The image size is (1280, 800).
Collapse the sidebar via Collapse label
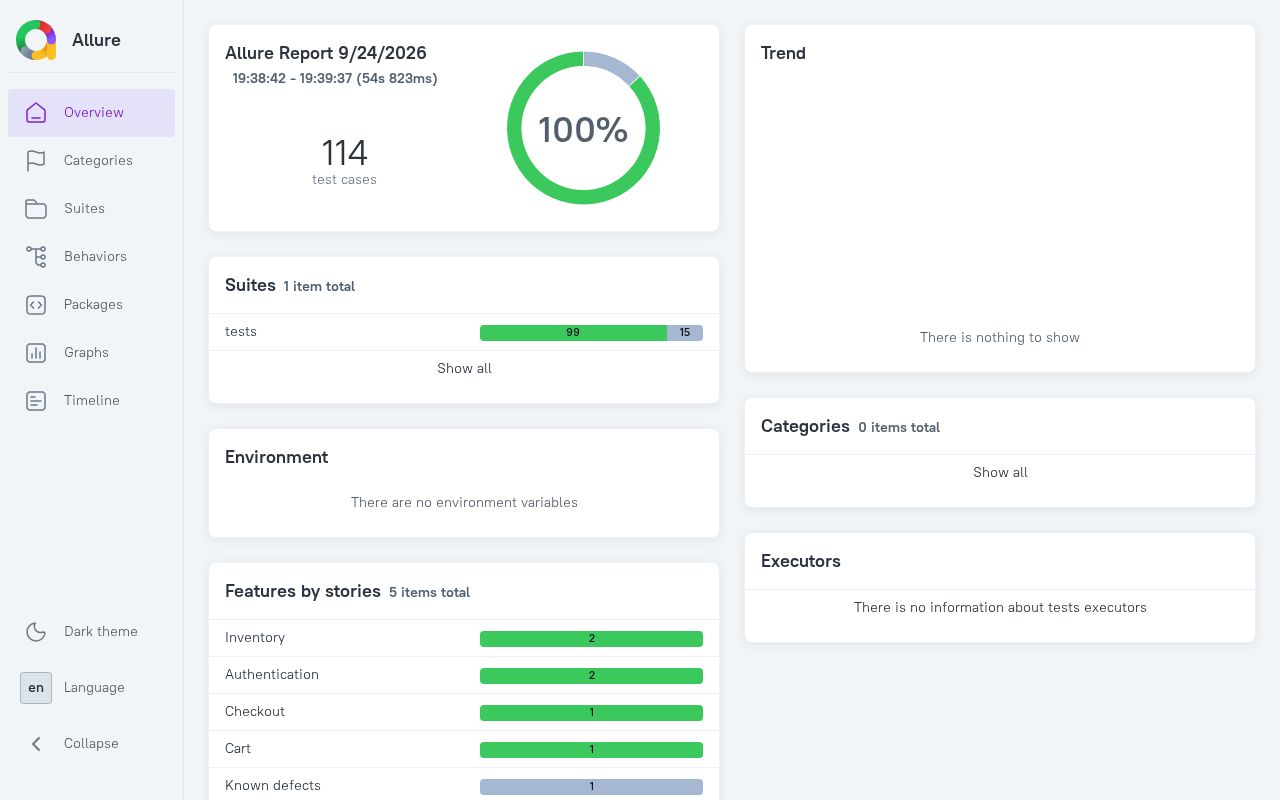coord(91,744)
